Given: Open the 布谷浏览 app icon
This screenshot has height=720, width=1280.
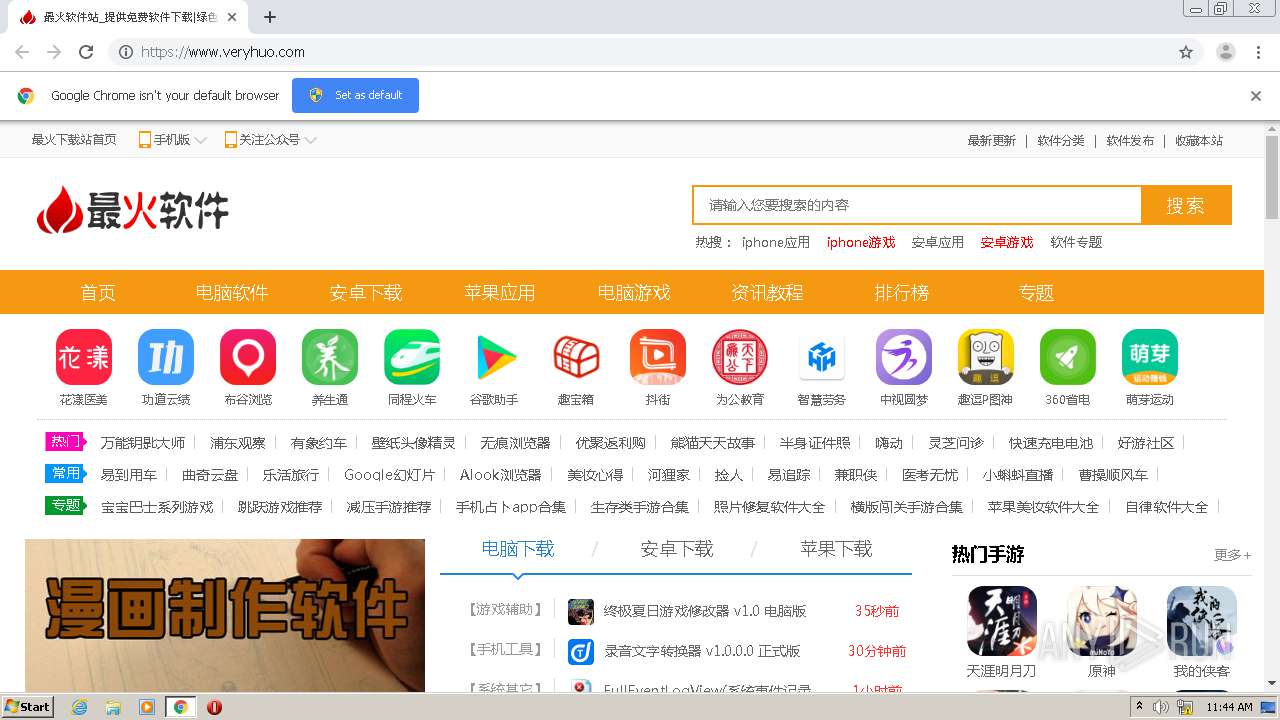Looking at the screenshot, I should [248, 357].
